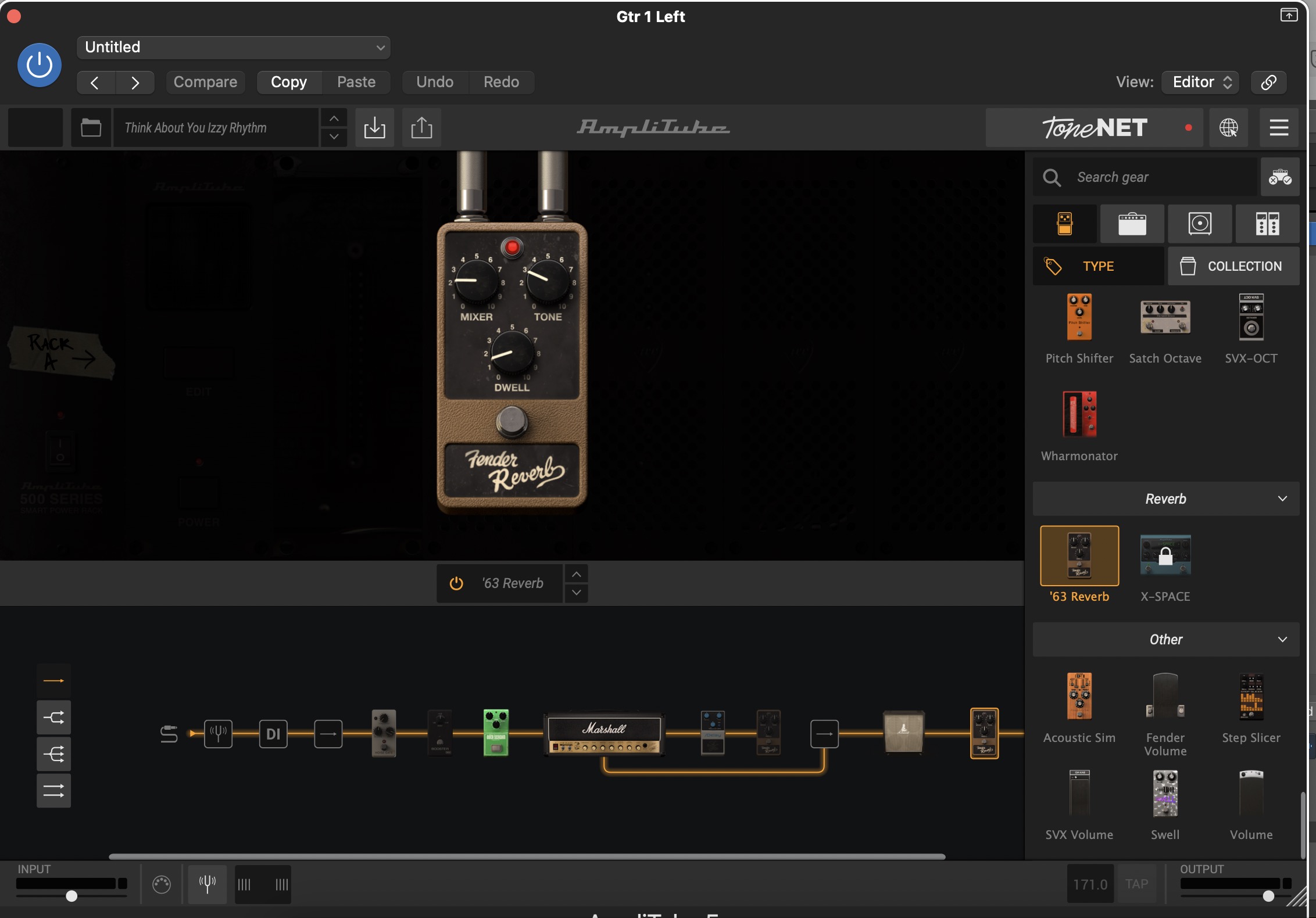Screen dimensions: 1316x918
Task: Select the Think About You Izzy Rhythm preset field
Action: 216,127
